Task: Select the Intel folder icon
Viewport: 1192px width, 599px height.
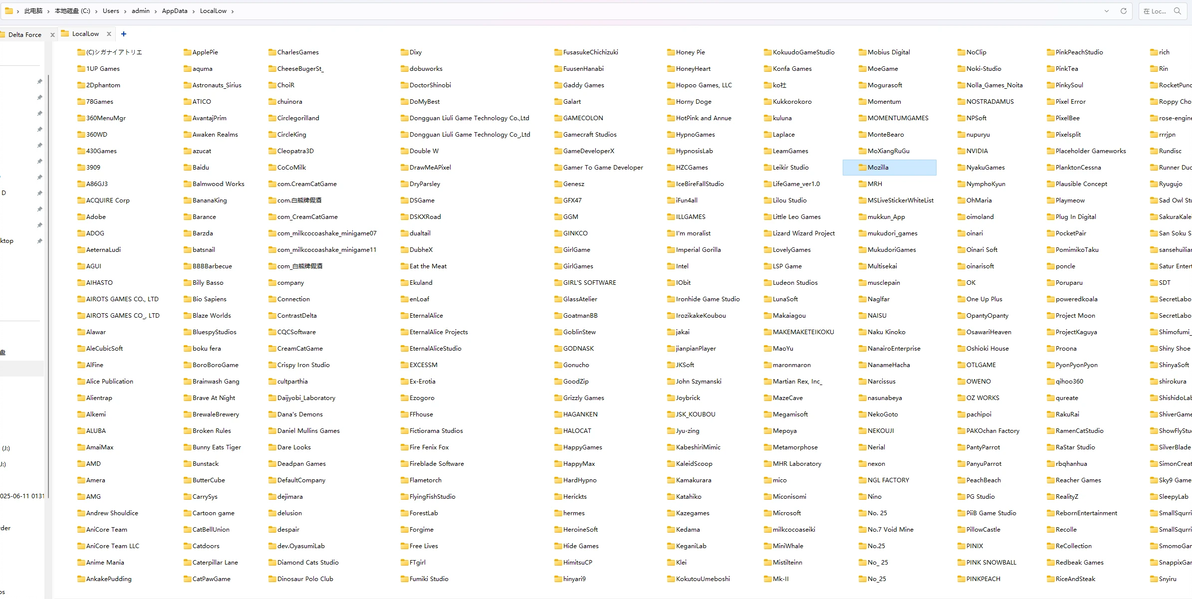Action: [x=670, y=266]
